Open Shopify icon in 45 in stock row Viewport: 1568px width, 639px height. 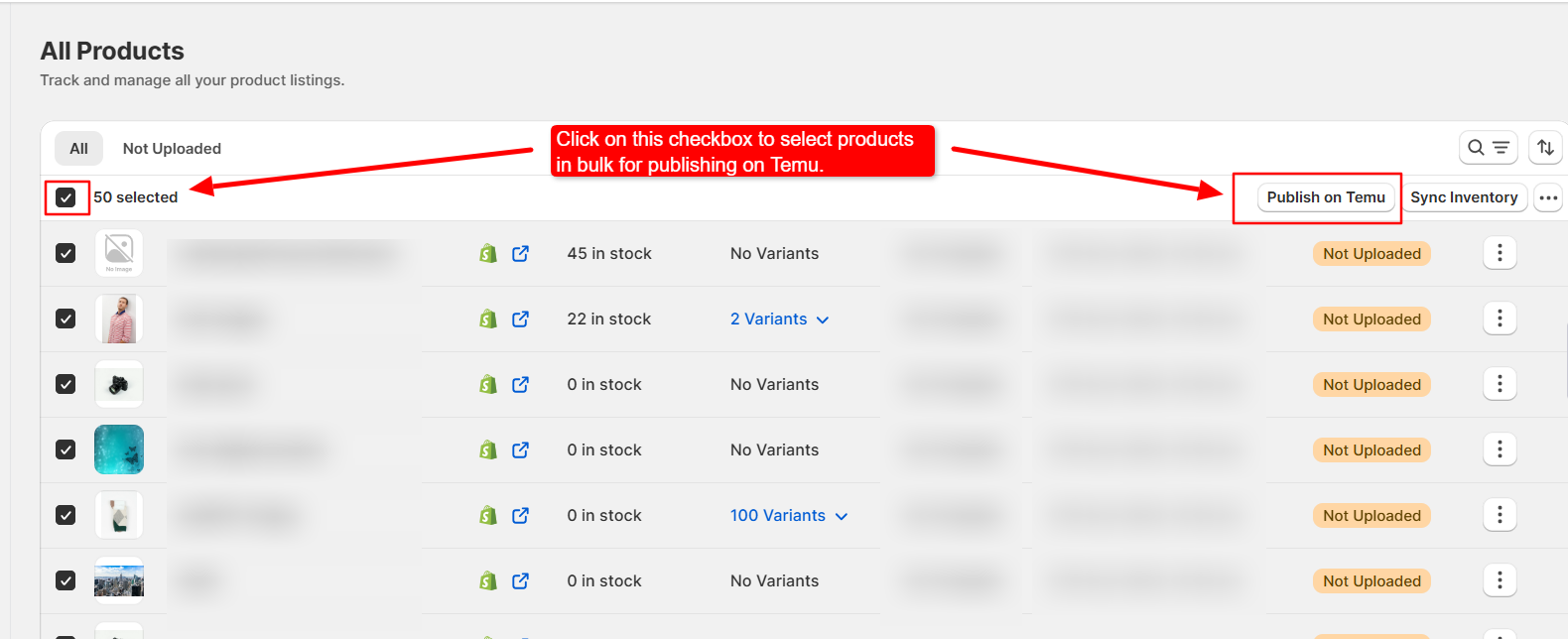pos(487,254)
